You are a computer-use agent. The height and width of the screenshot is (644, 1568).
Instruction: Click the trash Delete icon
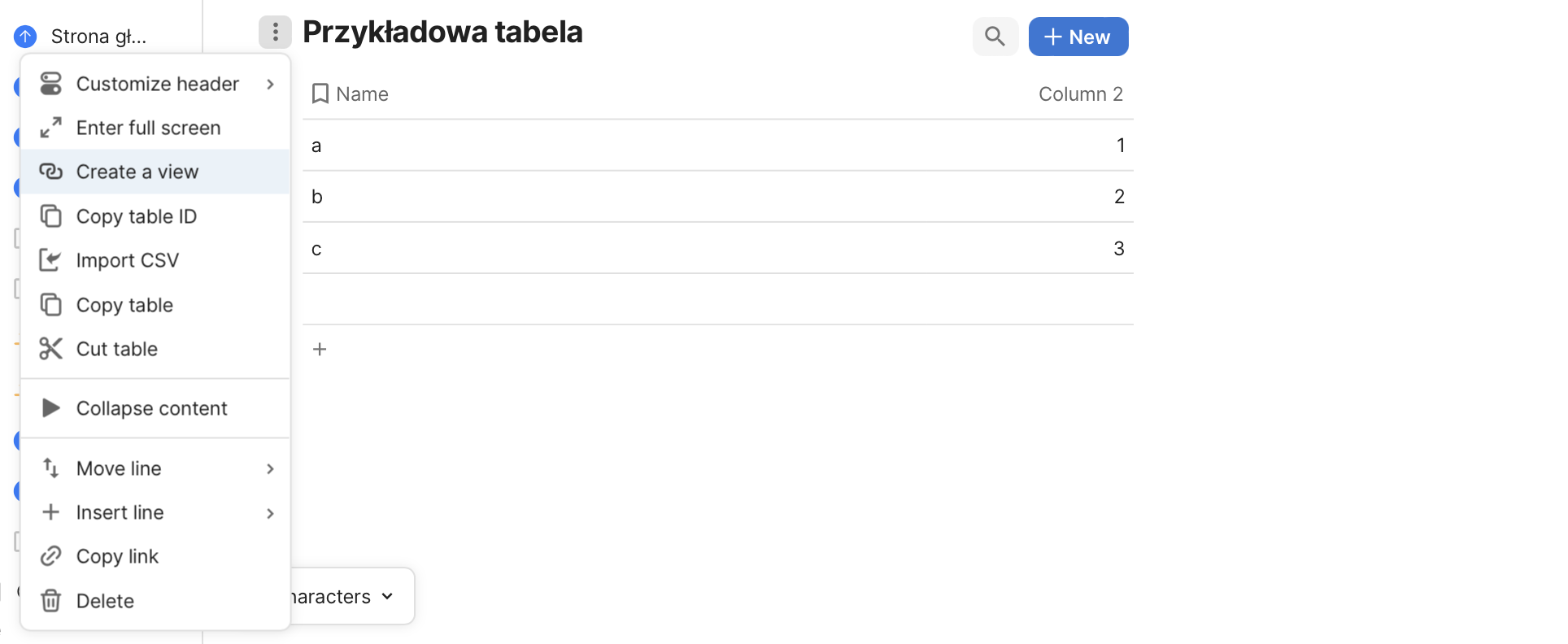point(50,601)
